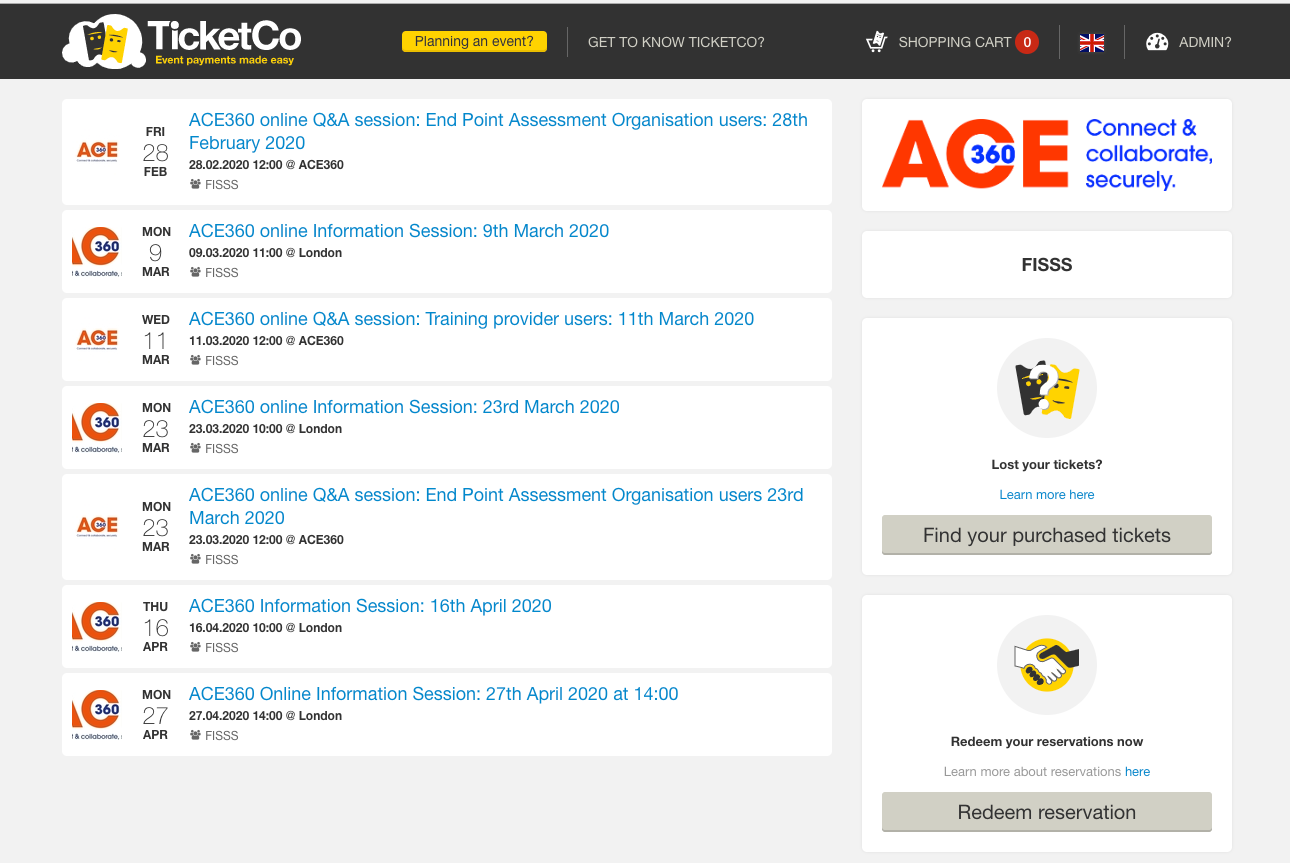
Task: Open the Information Session: 9th March 2020
Action: point(399,231)
